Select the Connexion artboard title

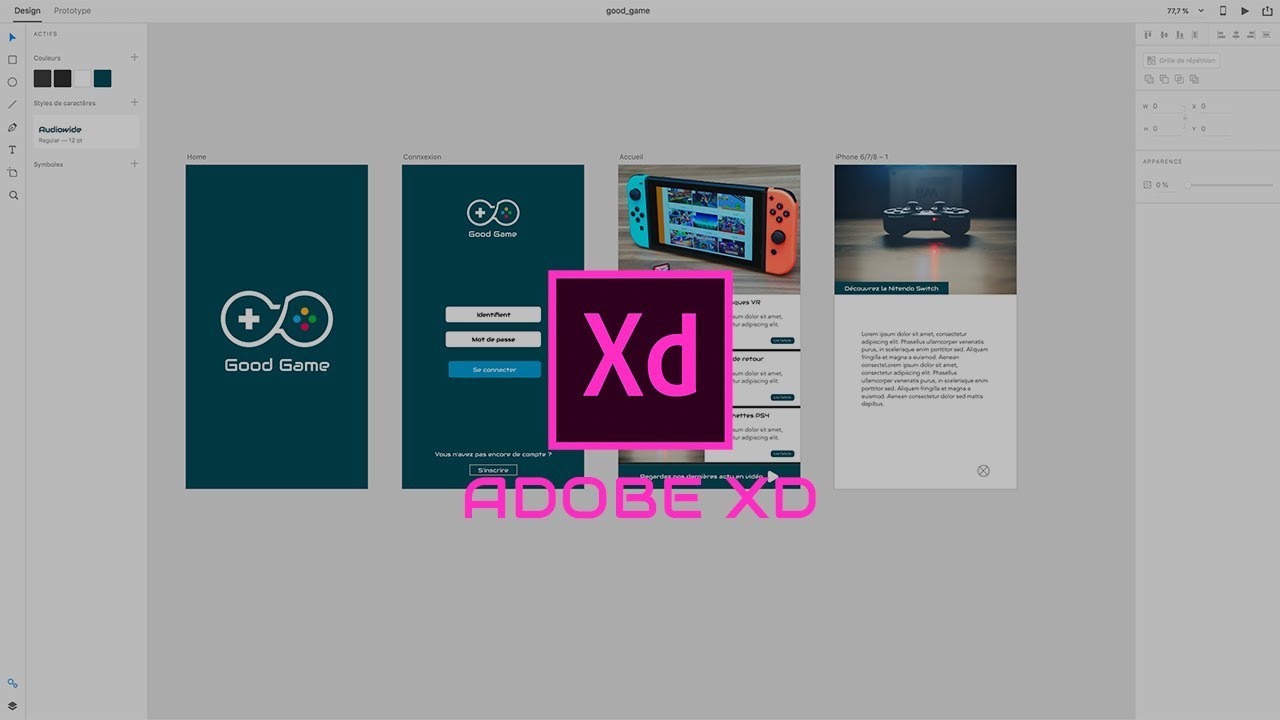[422, 157]
